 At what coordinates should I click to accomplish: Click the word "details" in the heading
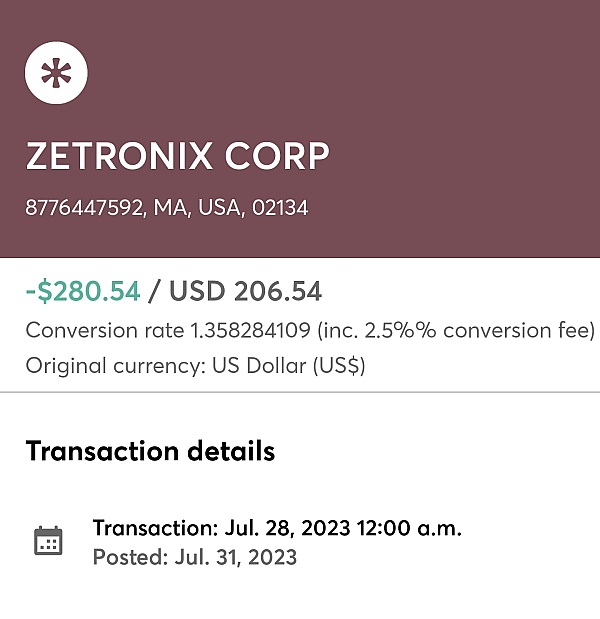(x=231, y=451)
